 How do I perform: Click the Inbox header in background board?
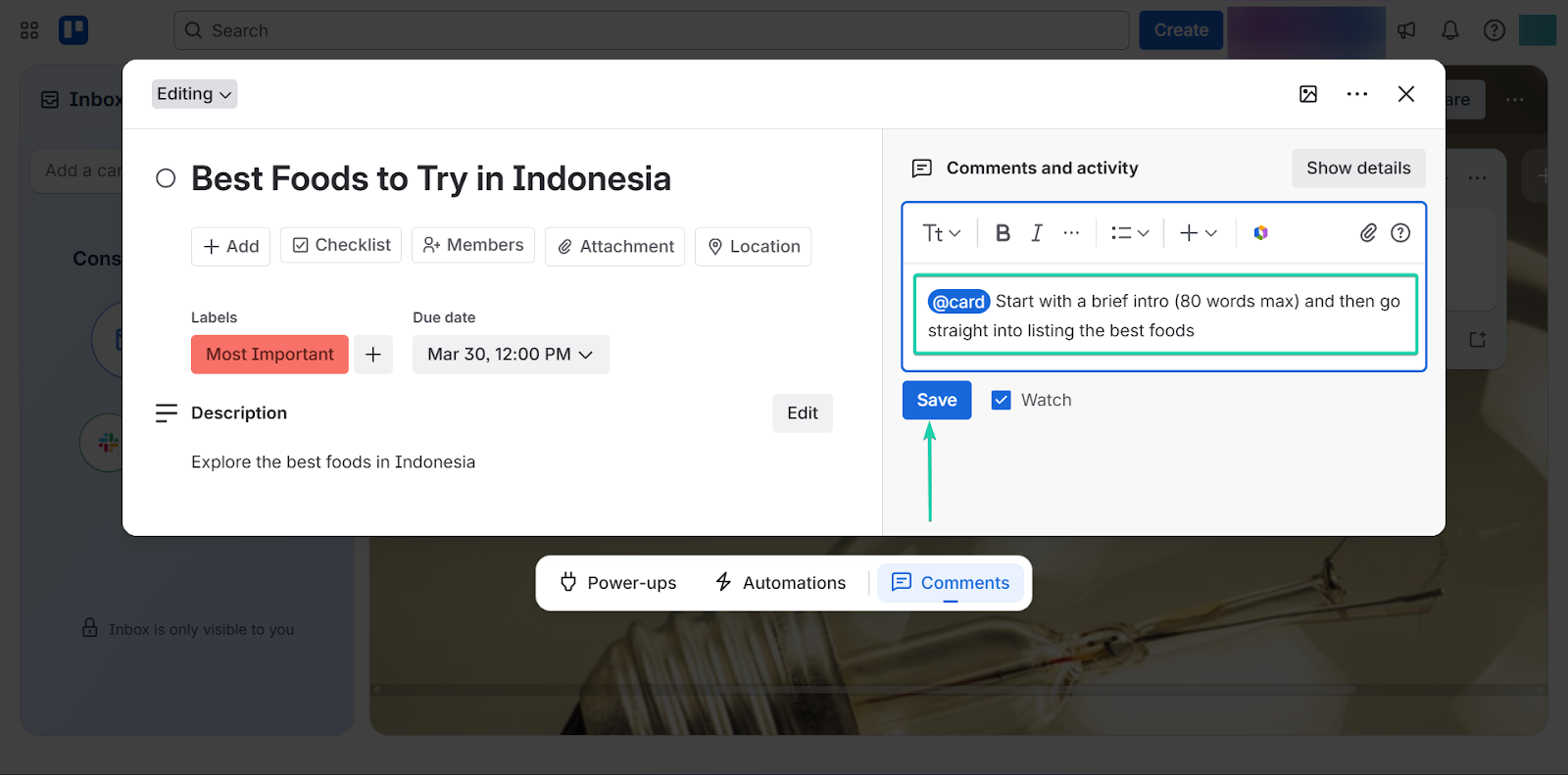(x=82, y=100)
